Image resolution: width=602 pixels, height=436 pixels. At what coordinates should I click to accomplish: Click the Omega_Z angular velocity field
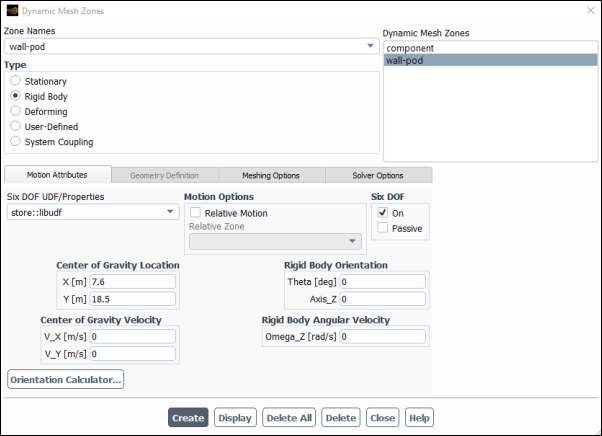pyautogui.click(x=383, y=337)
